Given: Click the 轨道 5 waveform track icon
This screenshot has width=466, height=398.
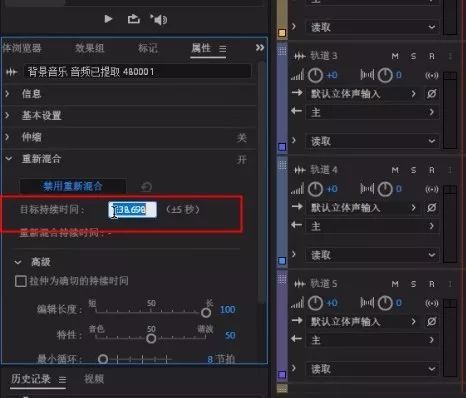Looking at the screenshot, I should (300, 284).
